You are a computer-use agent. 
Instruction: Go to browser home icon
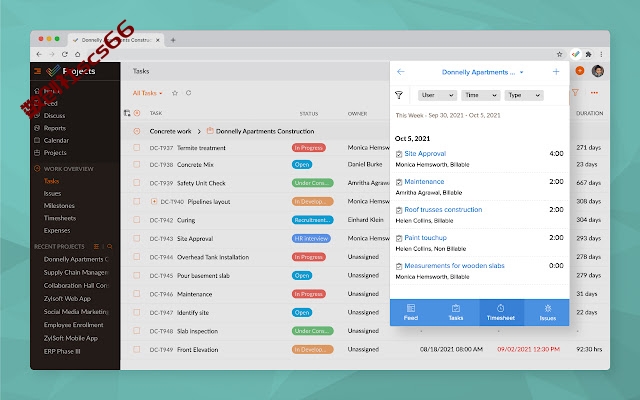click(x=78, y=54)
